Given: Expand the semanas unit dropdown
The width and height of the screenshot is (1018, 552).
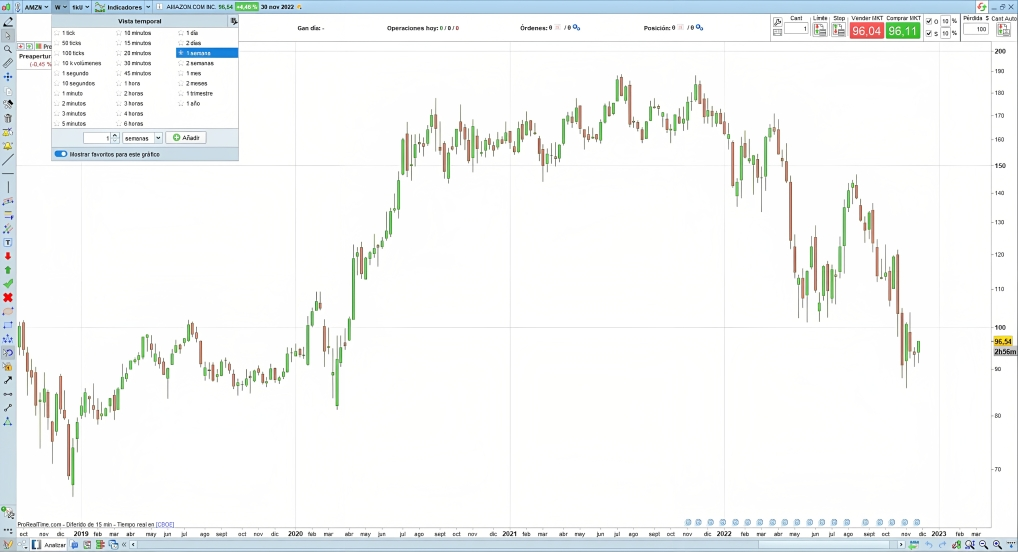Looking at the screenshot, I should [x=142, y=138].
